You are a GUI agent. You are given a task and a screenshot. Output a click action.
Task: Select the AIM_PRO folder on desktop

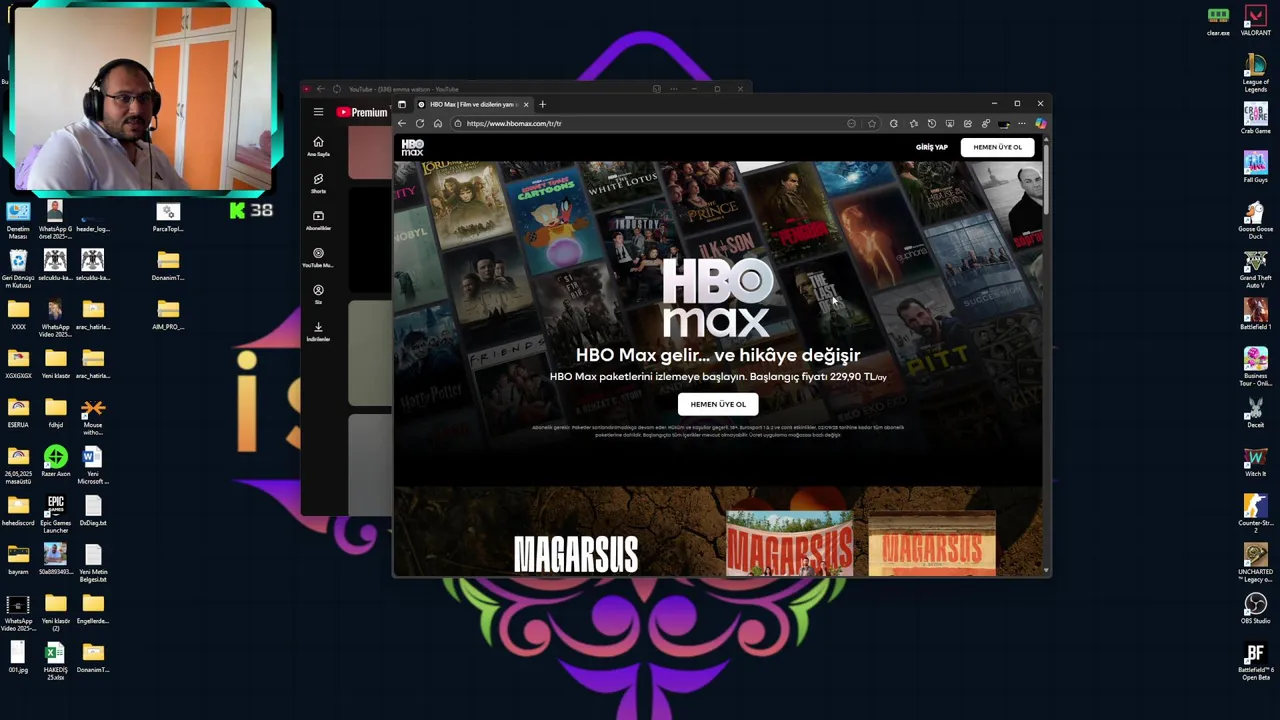pyautogui.click(x=168, y=313)
